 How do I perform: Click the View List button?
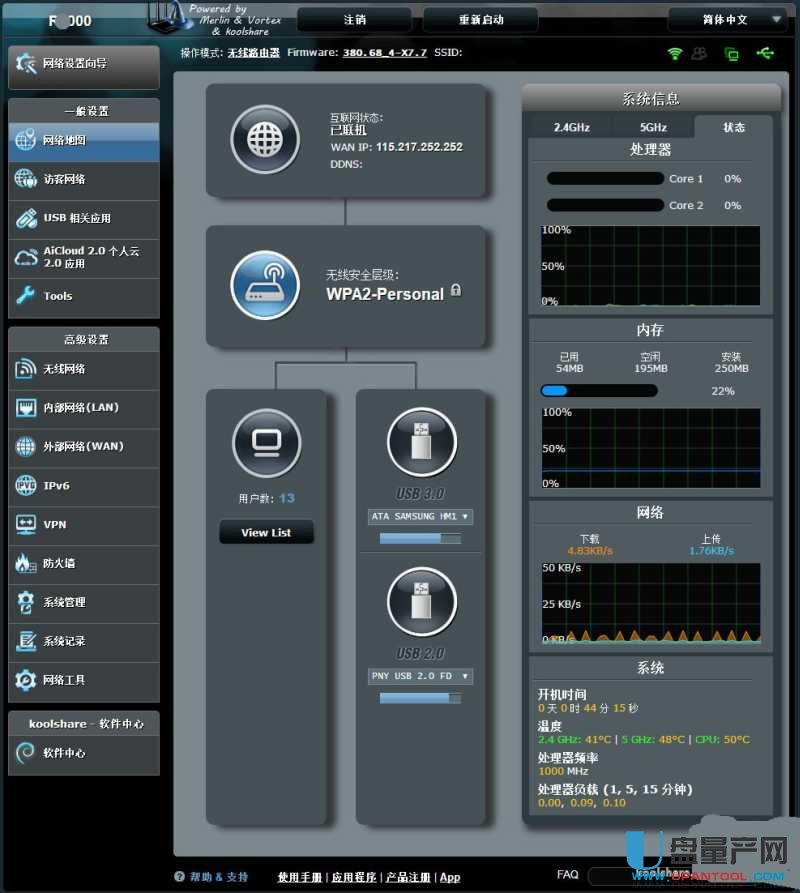[x=266, y=533]
